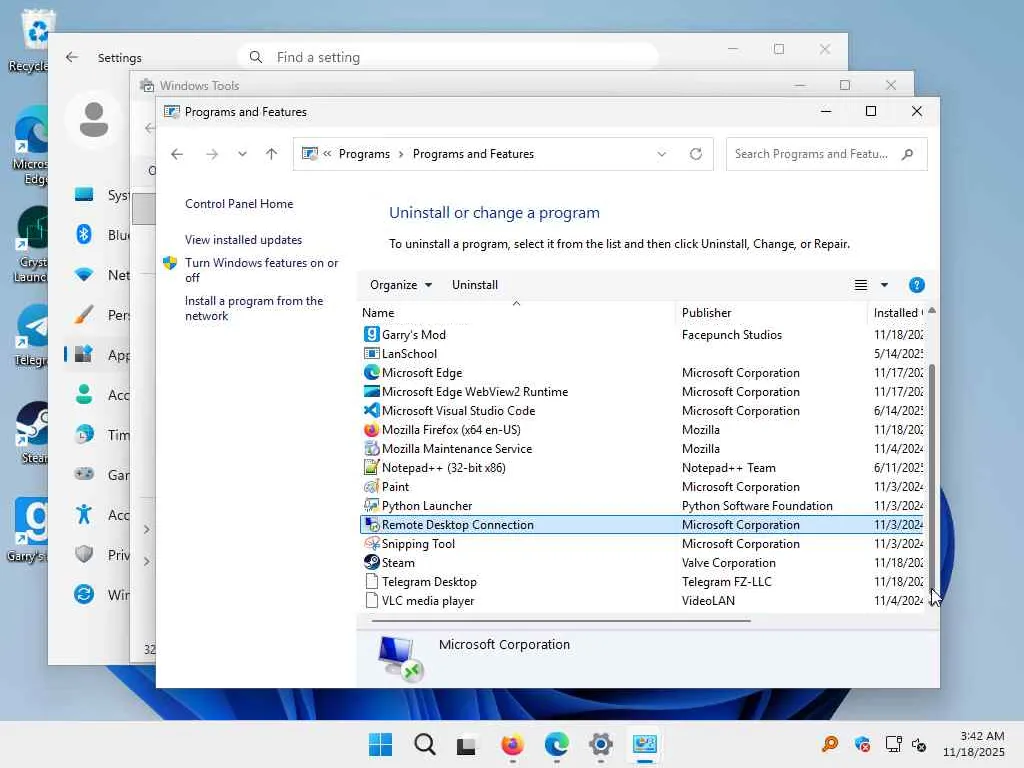Image resolution: width=1024 pixels, height=768 pixels.
Task: Open taskbar Search magnifier
Action: tap(424, 744)
